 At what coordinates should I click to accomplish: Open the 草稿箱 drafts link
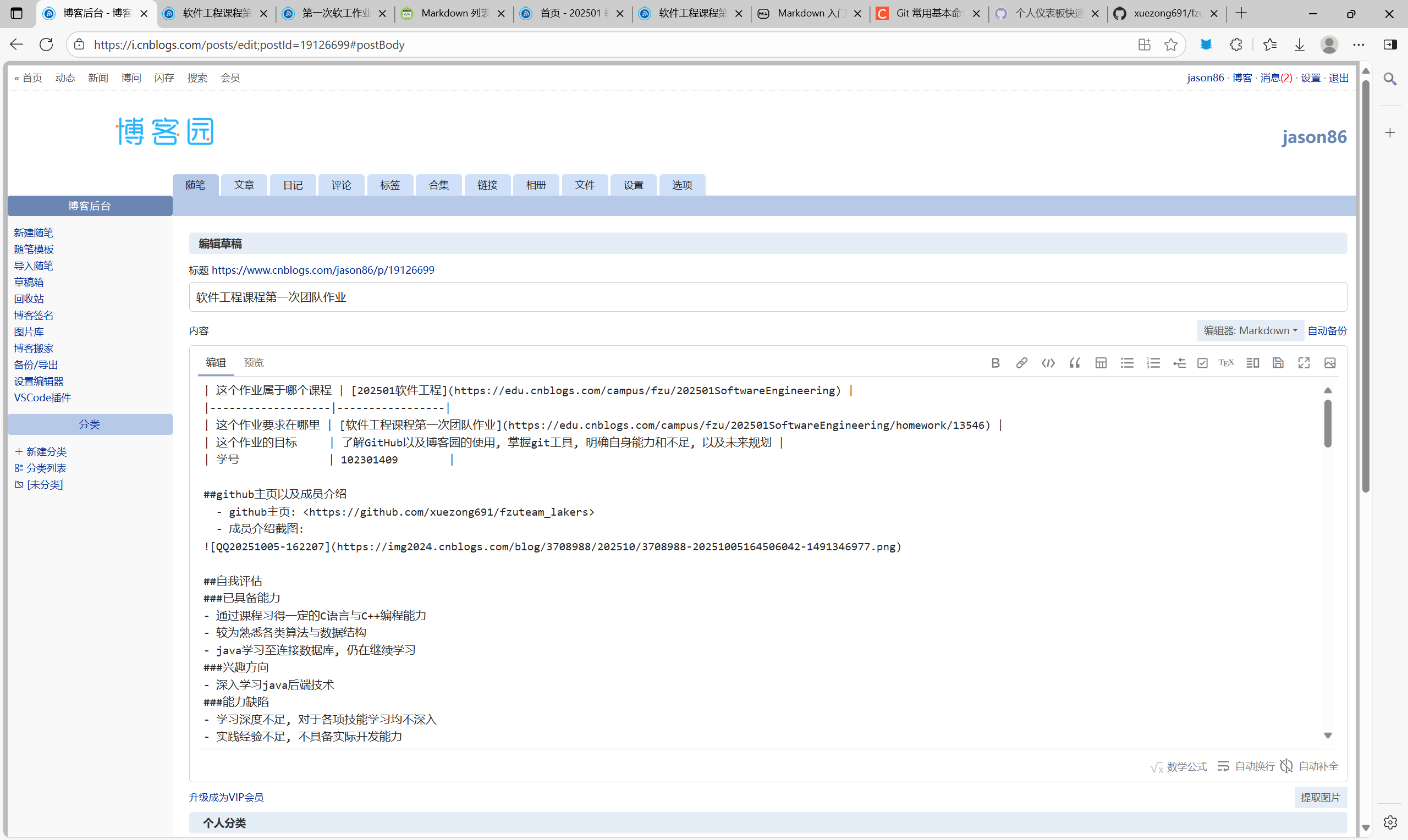29,282
